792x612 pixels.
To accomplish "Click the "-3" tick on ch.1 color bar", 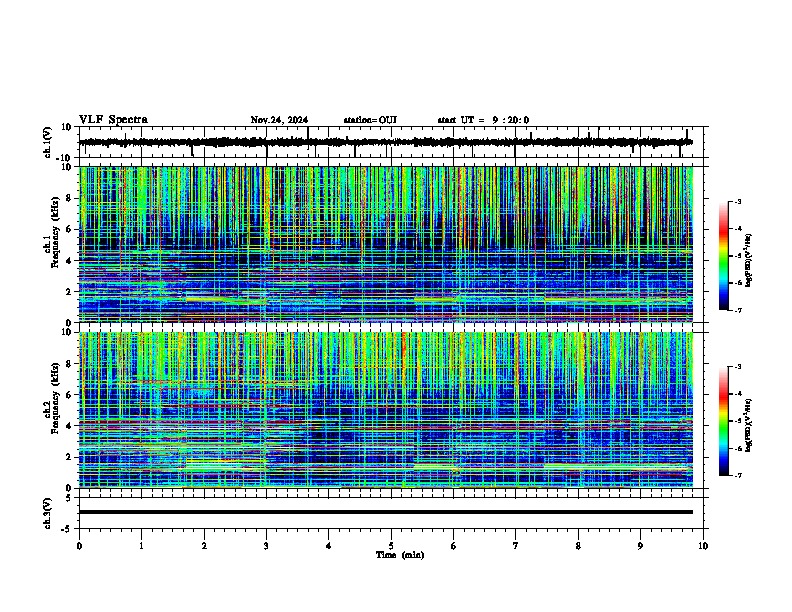I will [737, 202].
